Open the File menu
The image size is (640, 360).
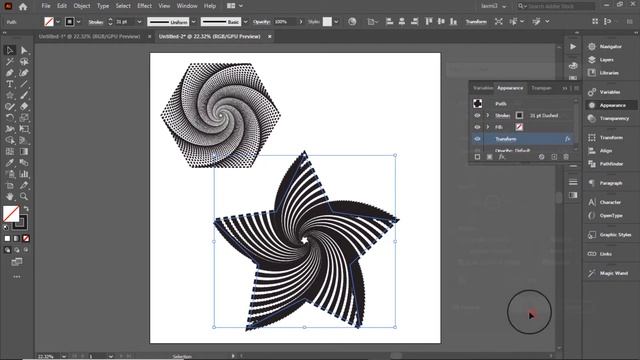pos(46,6)
